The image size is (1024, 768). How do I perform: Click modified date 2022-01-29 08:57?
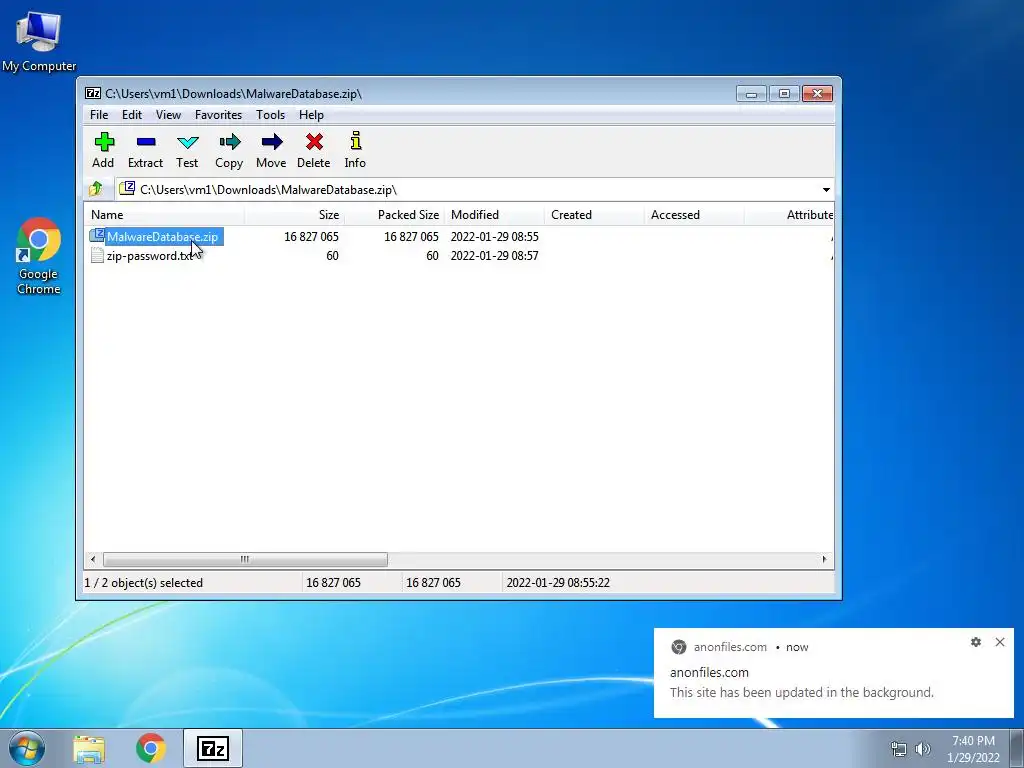(494, 256)
